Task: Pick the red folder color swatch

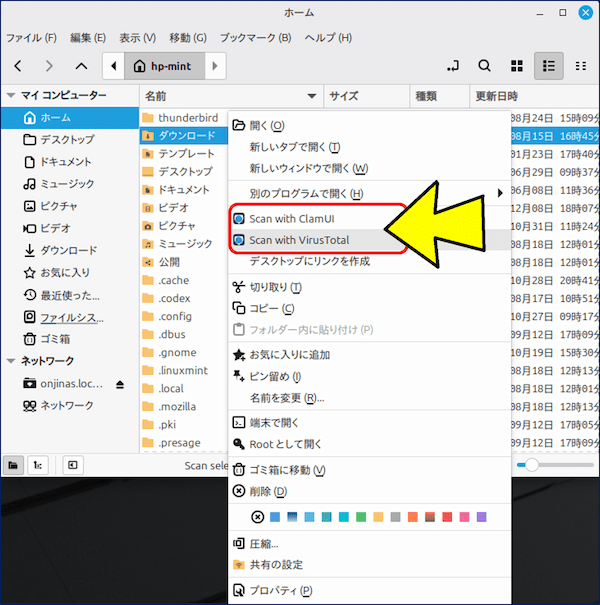Action: [447, 517]
